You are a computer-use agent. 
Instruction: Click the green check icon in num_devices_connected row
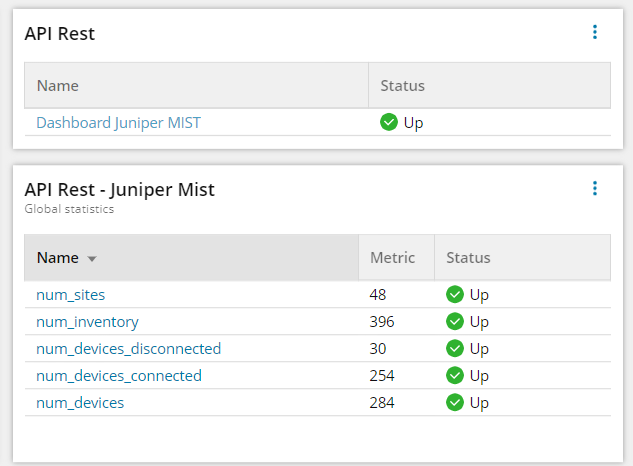point(455,376)
